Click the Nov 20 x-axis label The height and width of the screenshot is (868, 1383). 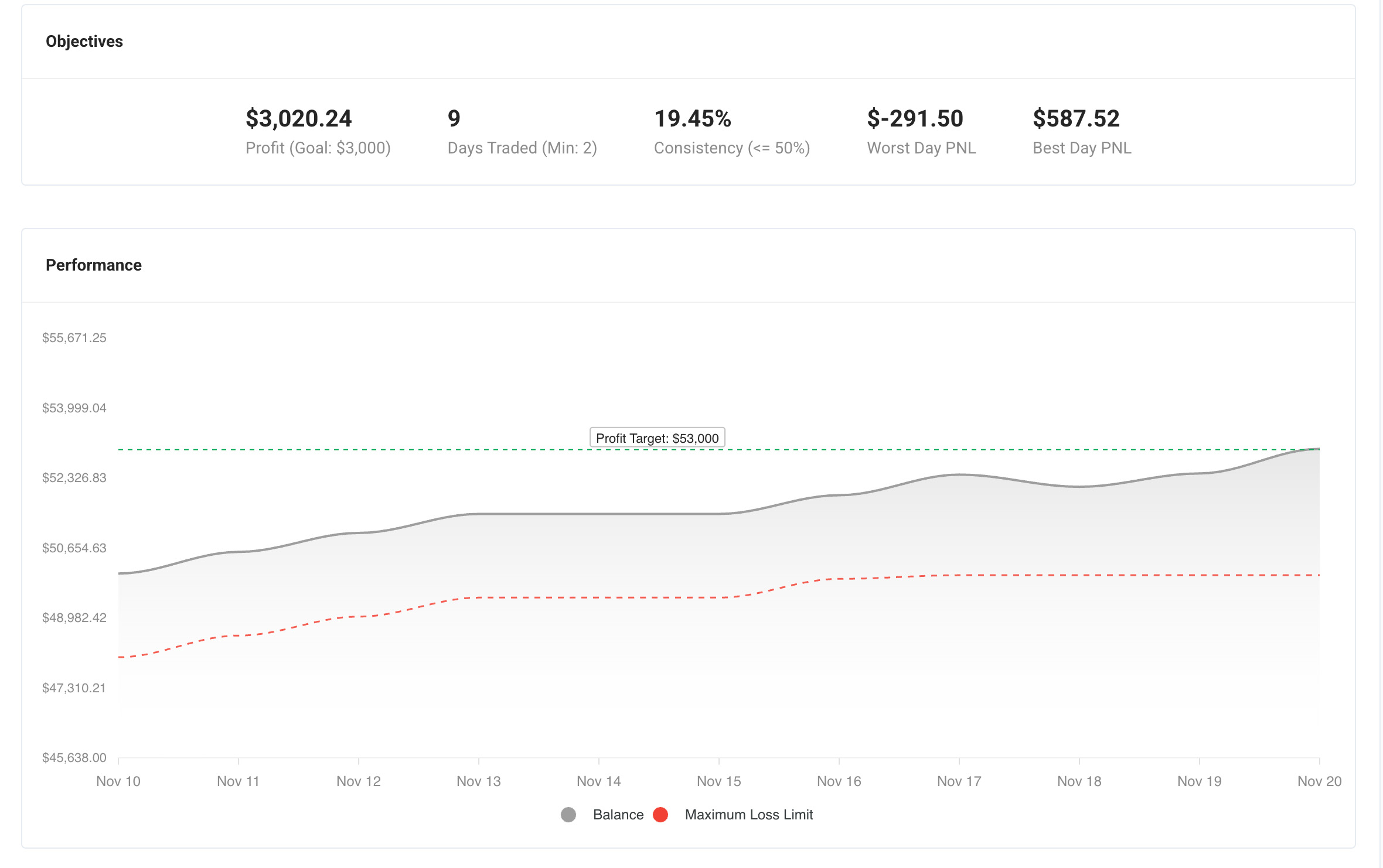(x=1319, y=781)
